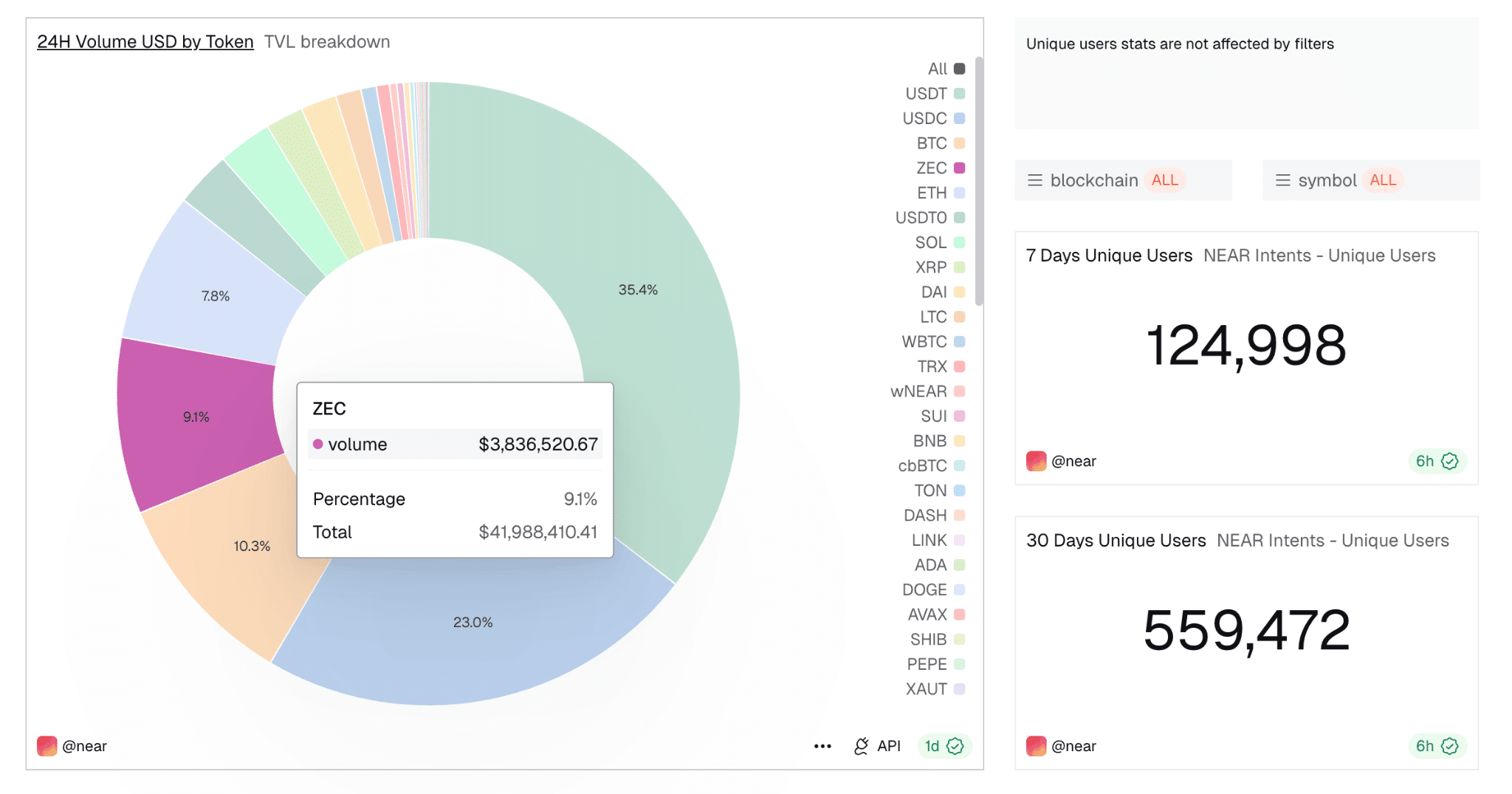Click the 559,472 unique users value

pos(1246,631)
